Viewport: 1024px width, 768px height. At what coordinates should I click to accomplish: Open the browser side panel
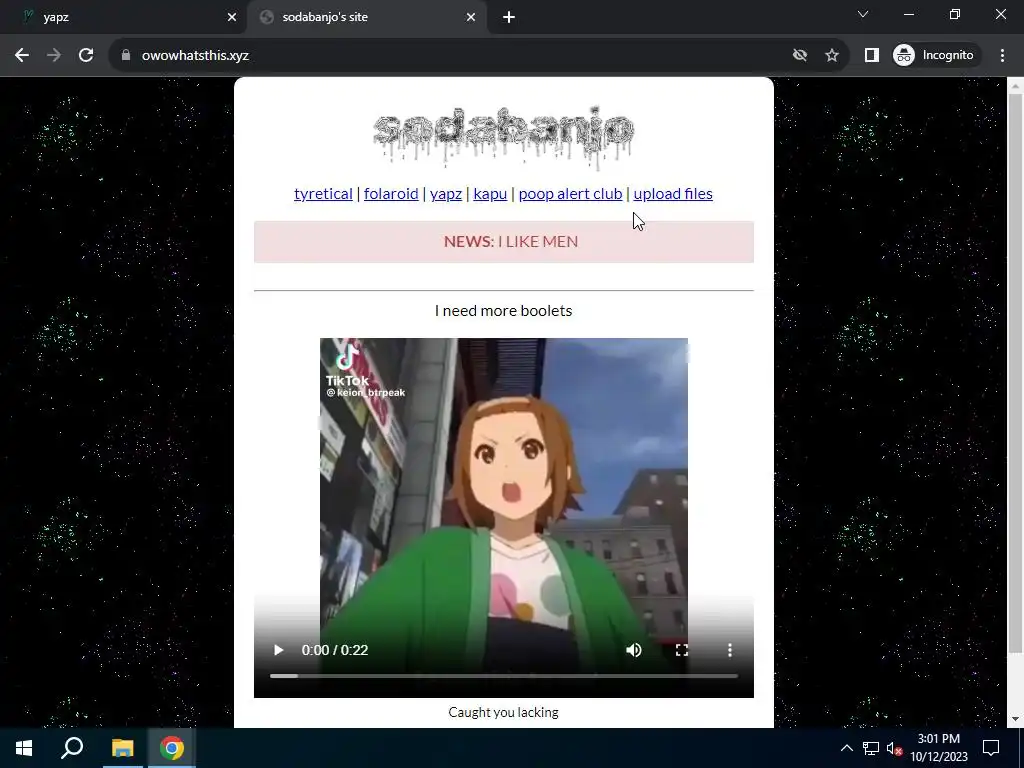(871, 56)
